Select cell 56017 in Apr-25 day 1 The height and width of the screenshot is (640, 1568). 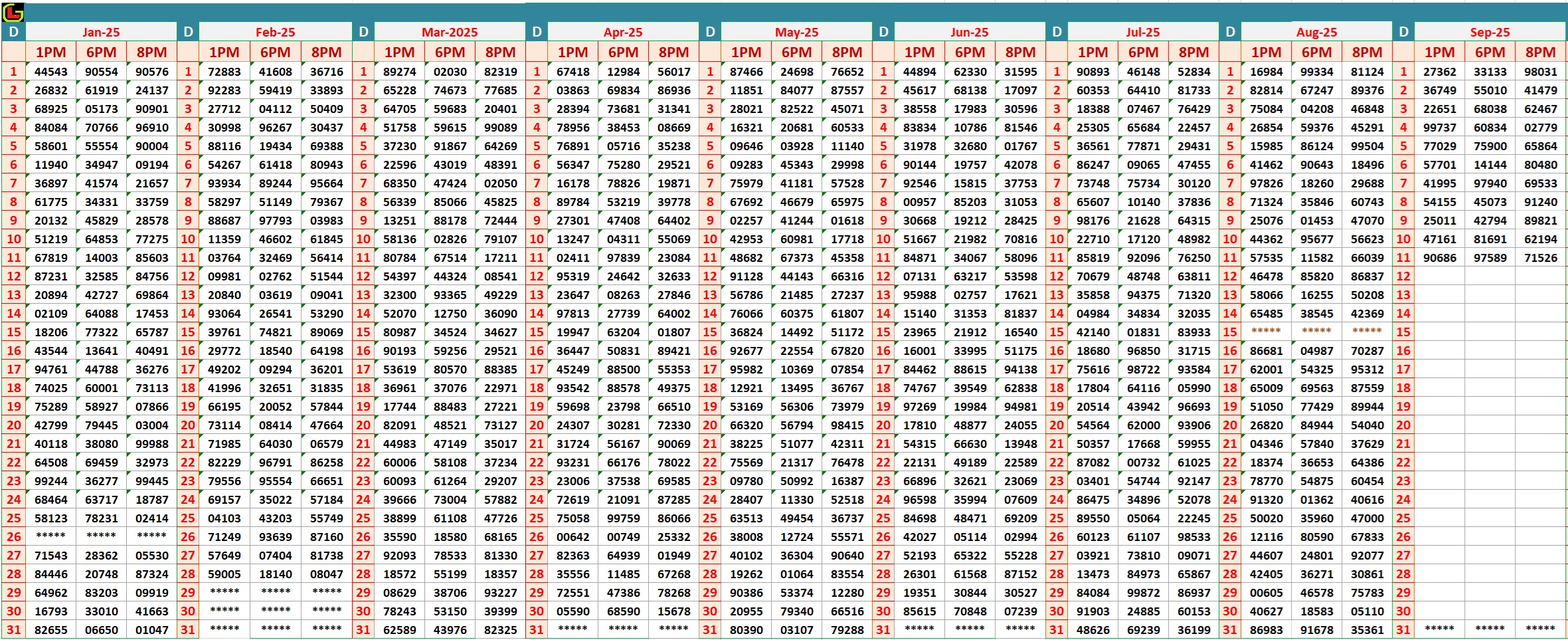(x=673, y=72)
